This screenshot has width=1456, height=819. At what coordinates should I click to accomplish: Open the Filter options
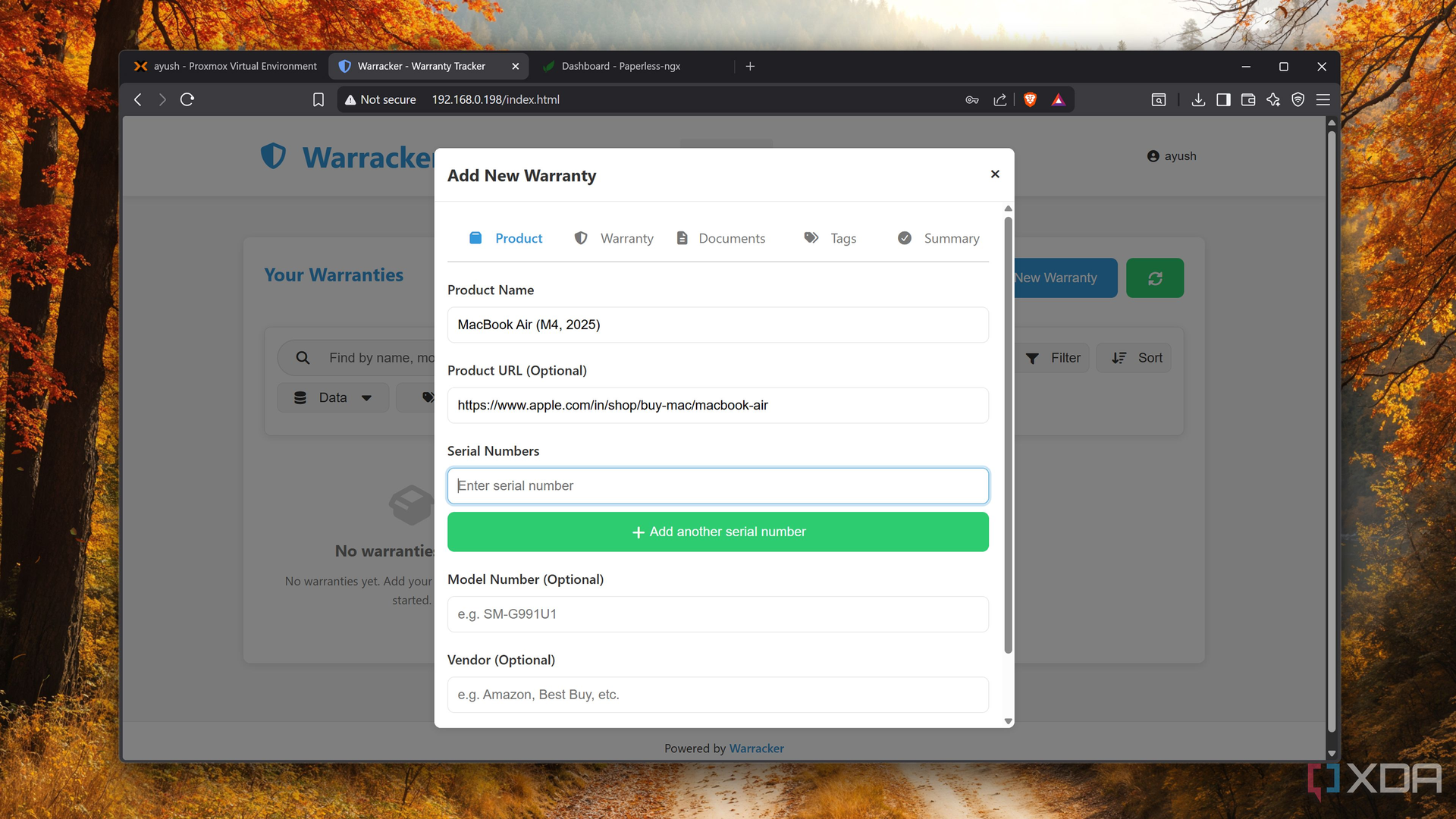pos(1053,358)
